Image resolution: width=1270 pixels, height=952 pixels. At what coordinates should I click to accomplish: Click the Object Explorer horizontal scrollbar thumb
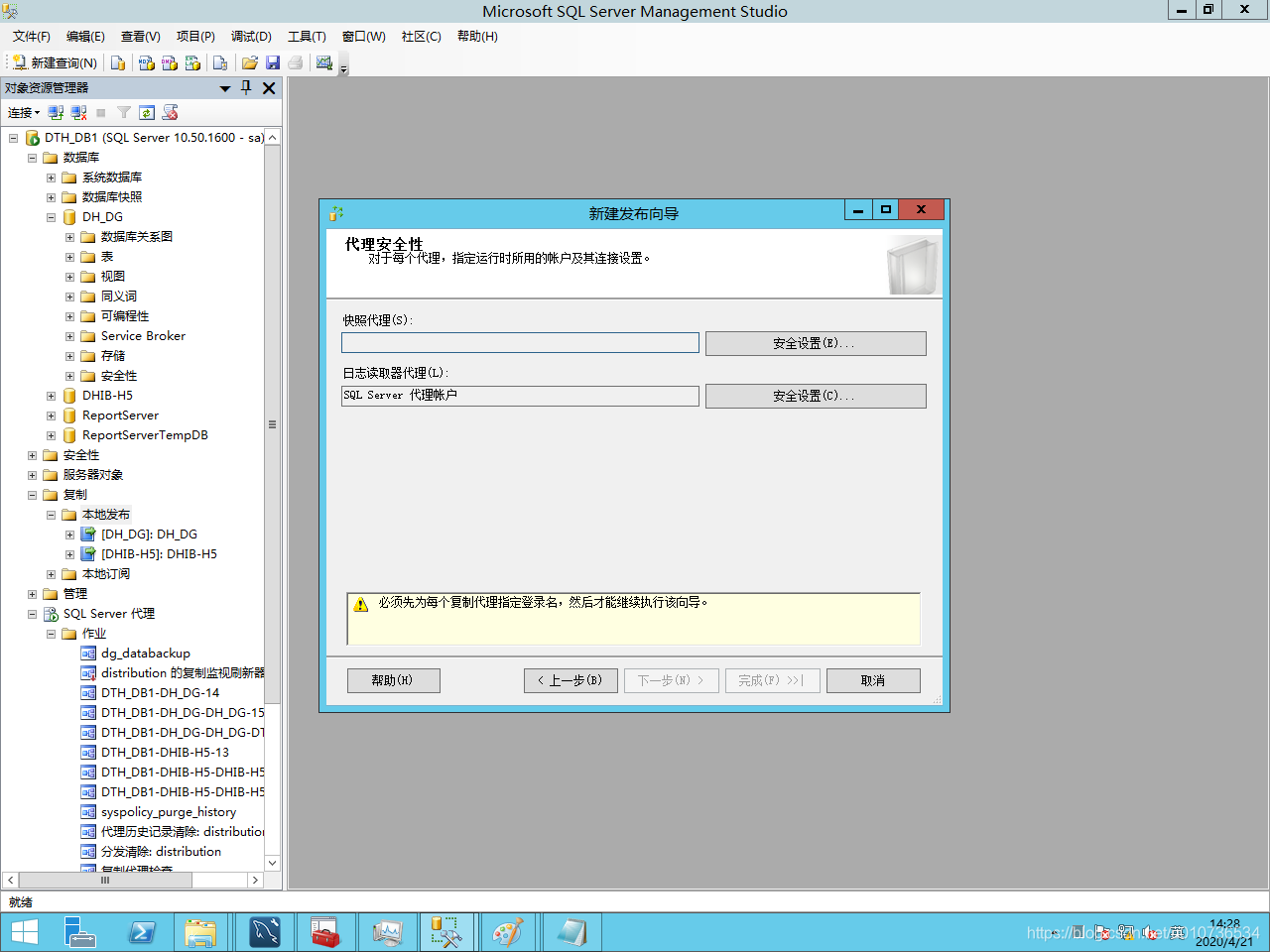[x=105, y=880]
